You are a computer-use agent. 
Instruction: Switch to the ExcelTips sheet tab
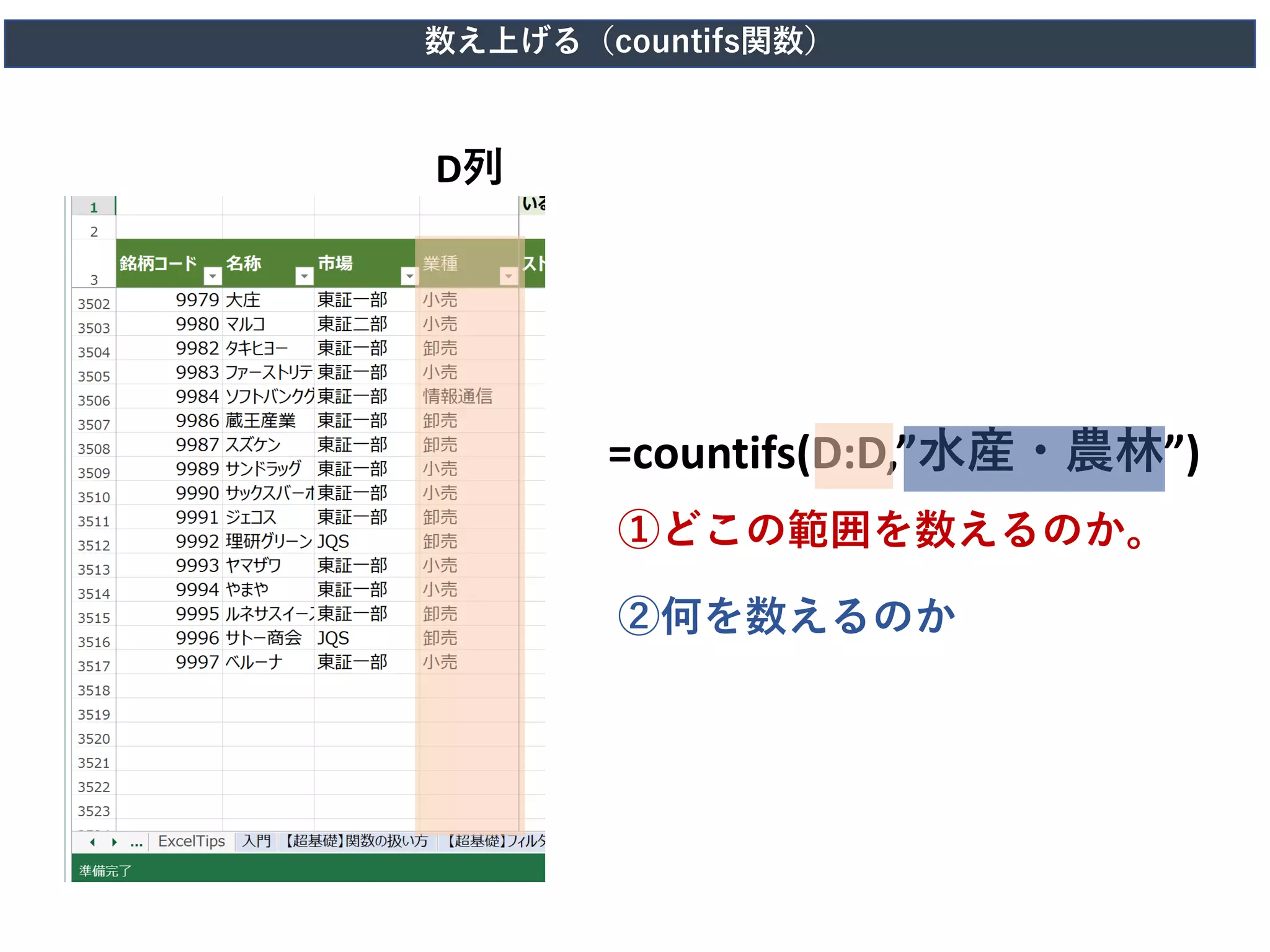[x=192, y=841]
